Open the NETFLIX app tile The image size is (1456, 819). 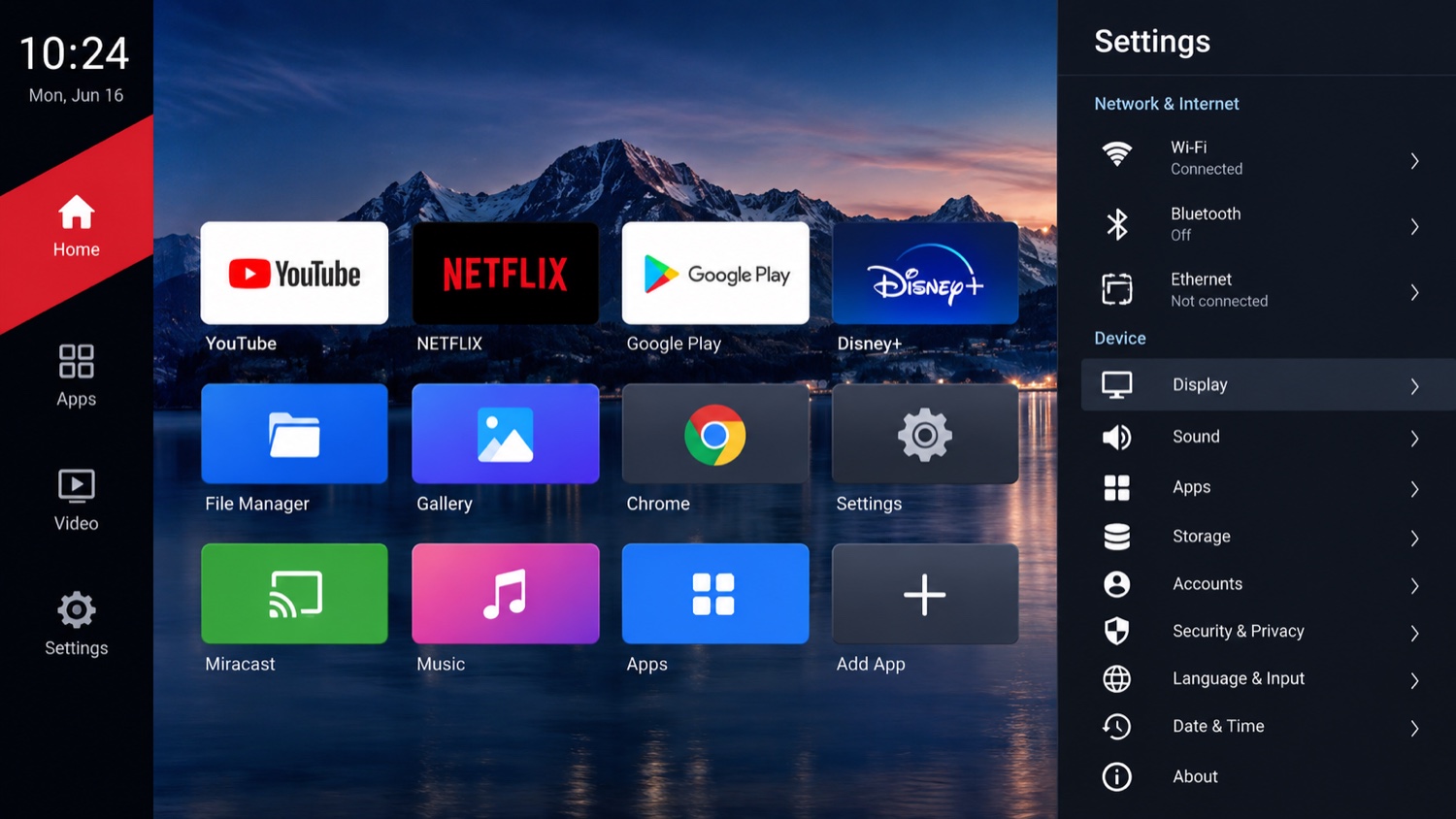tap(506, 273)
